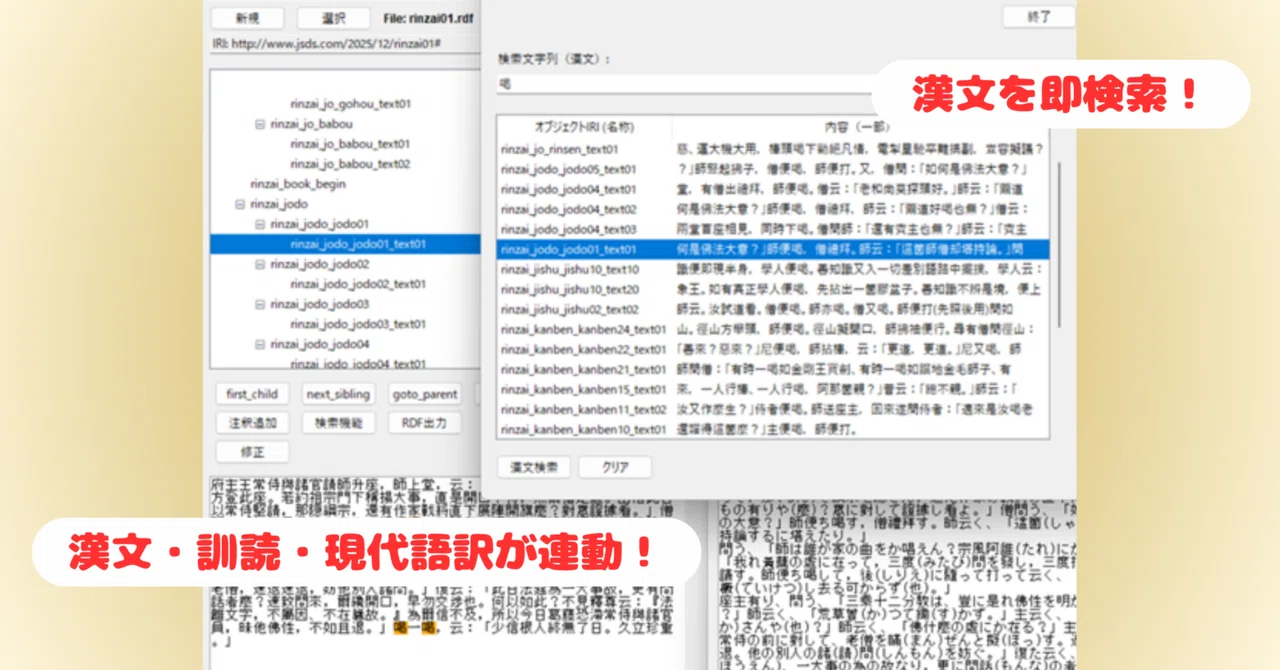Select the rinzai_jodo_jodo03 label in tree
The image size is (1280, 670).
pos(319,304)
